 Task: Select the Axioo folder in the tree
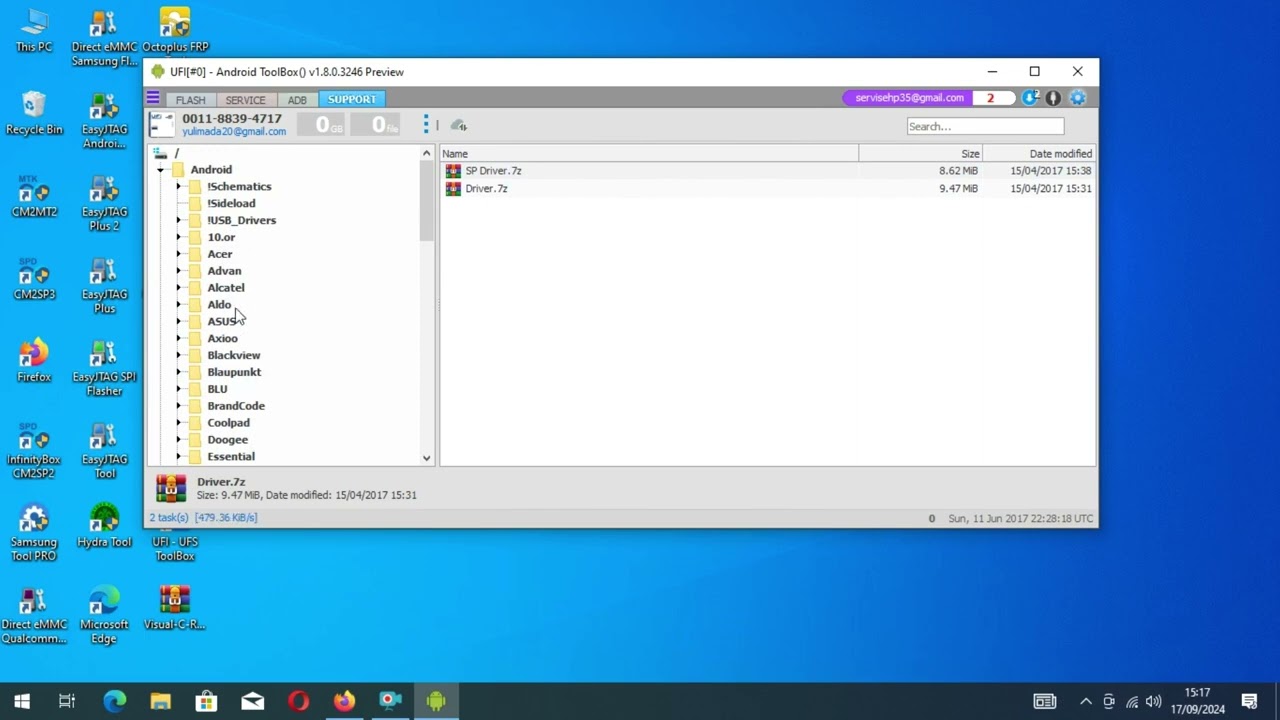(x=222, y=339)
